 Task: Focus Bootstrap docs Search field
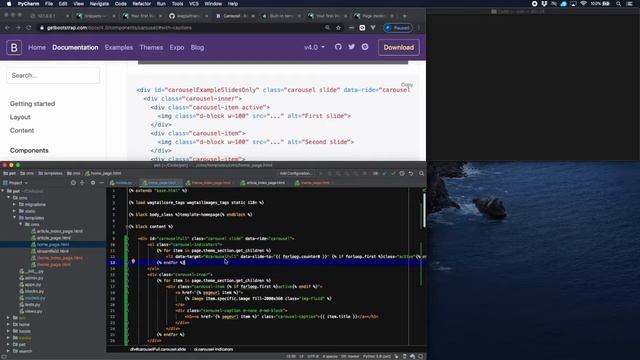53,76
